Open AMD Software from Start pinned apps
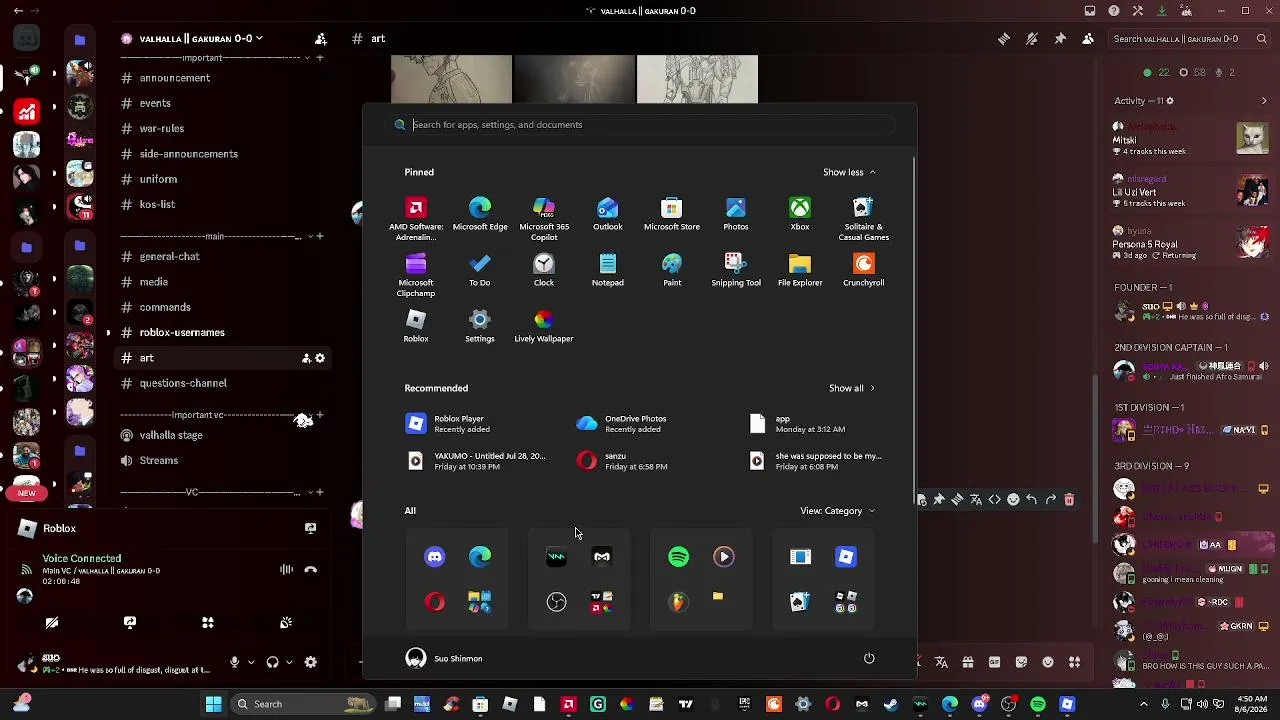The height and width of the screenshot is (720, 1280). [416, 218]
